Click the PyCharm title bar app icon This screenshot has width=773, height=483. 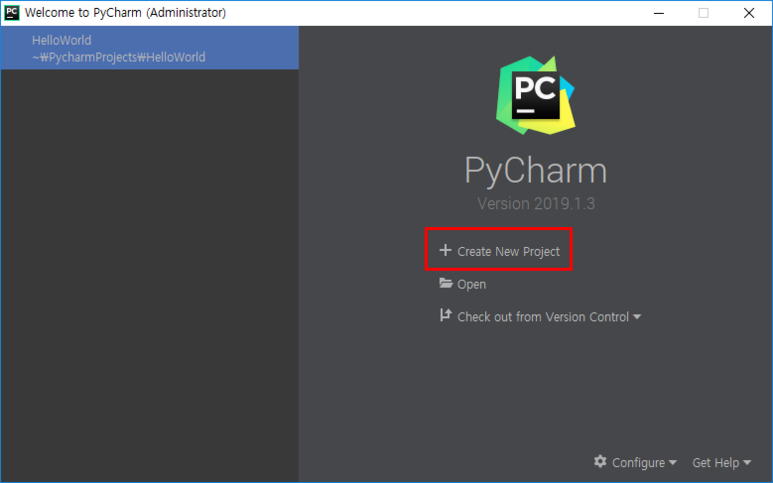pos(11,12)
